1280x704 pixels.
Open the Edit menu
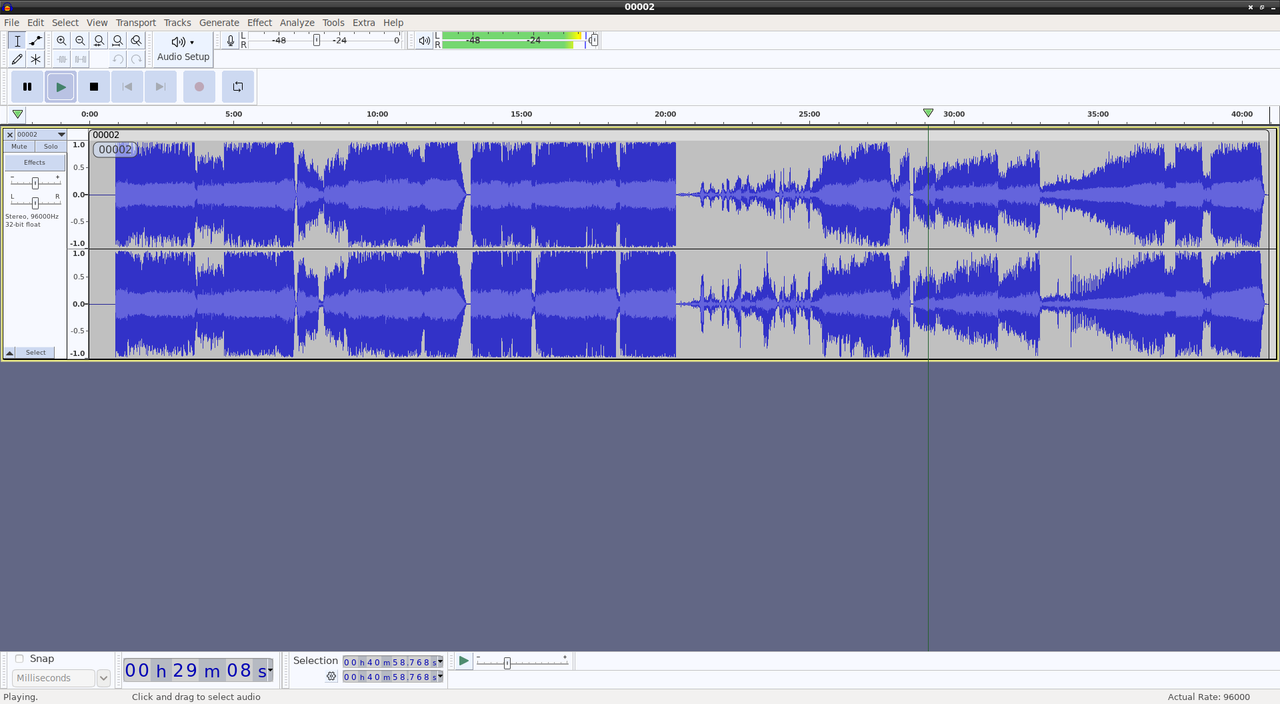point(35,22)
